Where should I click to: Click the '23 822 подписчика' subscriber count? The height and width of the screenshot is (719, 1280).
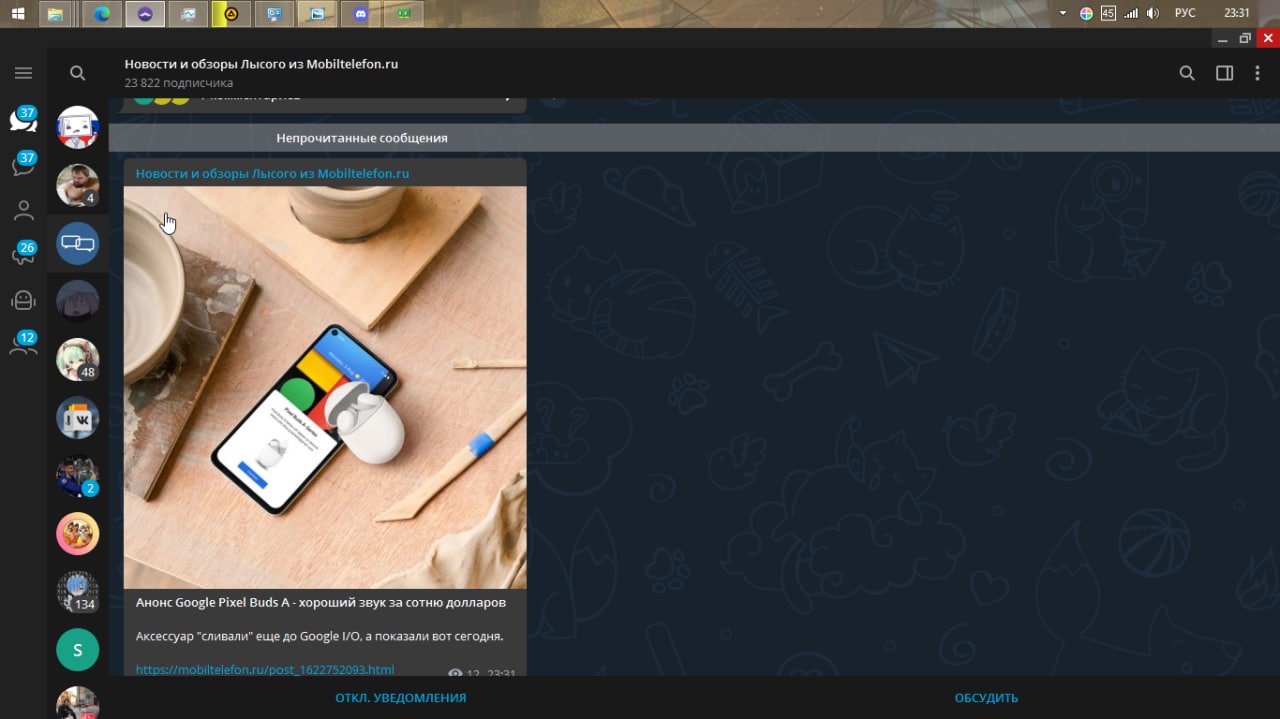(178, 83)
